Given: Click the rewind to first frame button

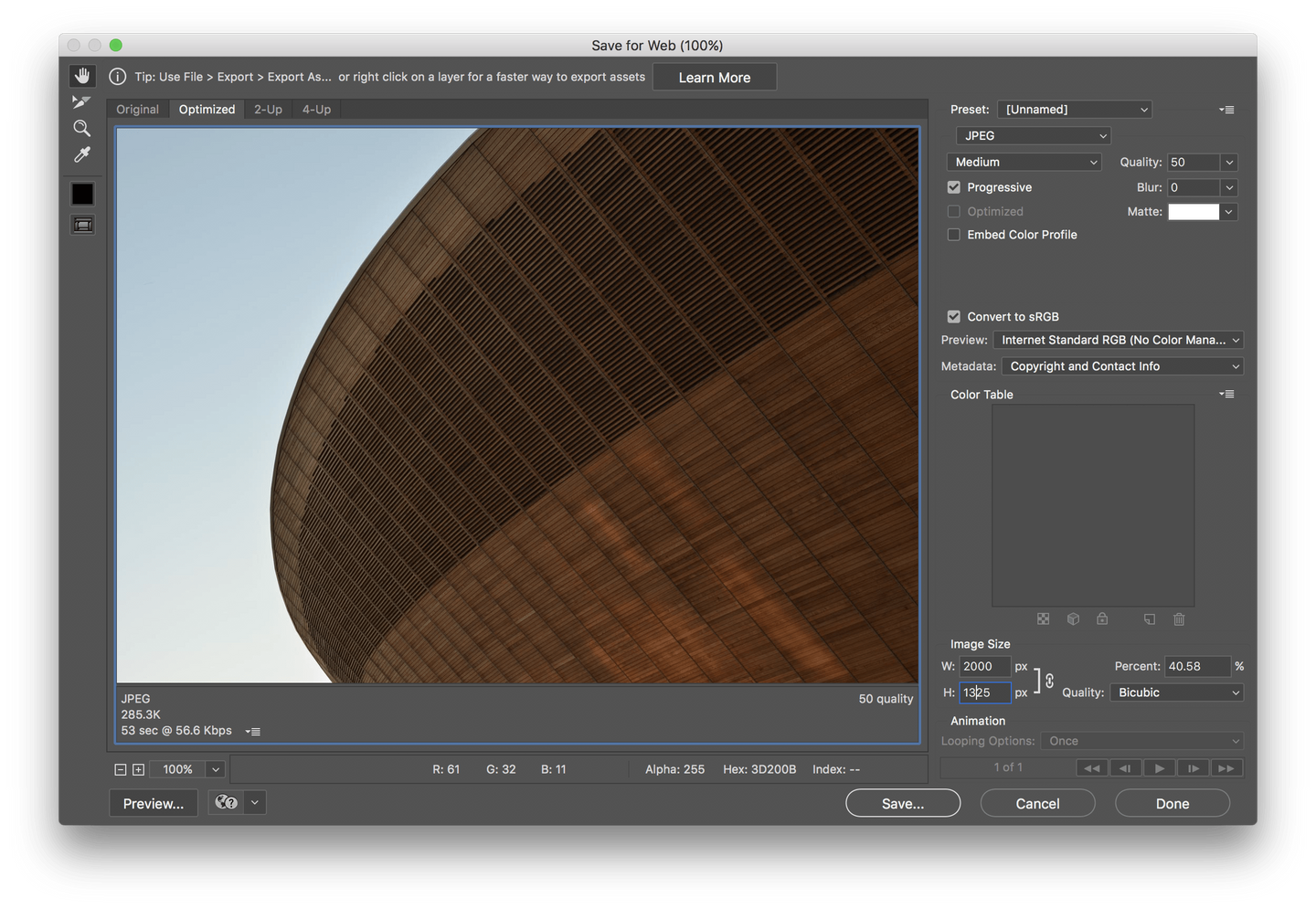Looking at the screenshot, I should pos(1092,768).
